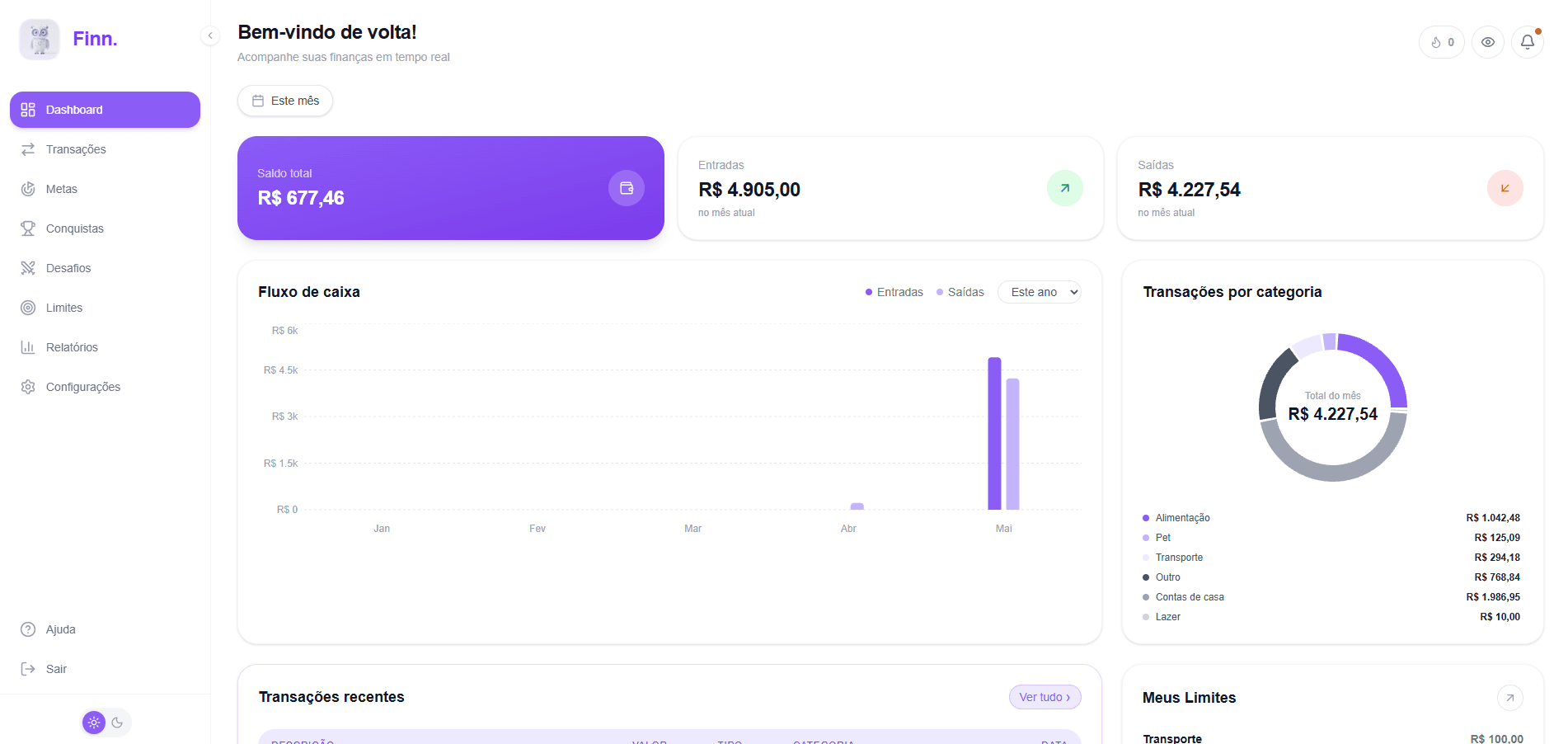This screenshot has width=1568, height=744.
Task: Switch to dark theme moon toggle
Action: (118, 723)
